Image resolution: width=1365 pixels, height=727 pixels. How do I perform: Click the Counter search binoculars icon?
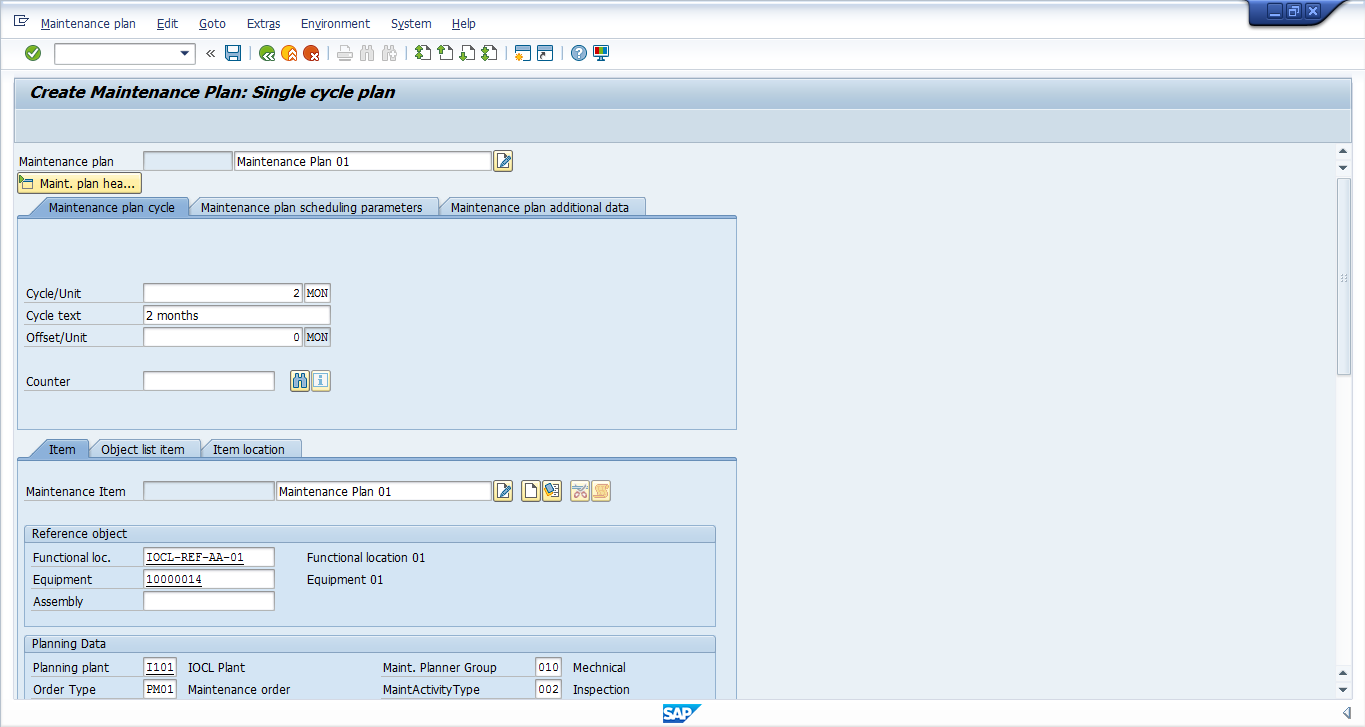300,381
